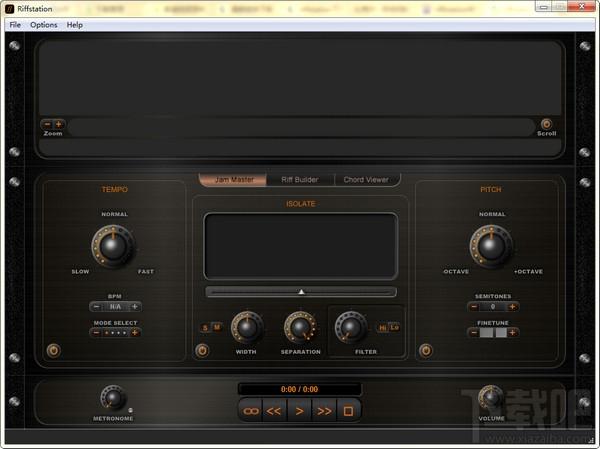Select the Hi filter button
This screenshot has width=600, height=449.
pyautogui.click(x=383, y=328)
